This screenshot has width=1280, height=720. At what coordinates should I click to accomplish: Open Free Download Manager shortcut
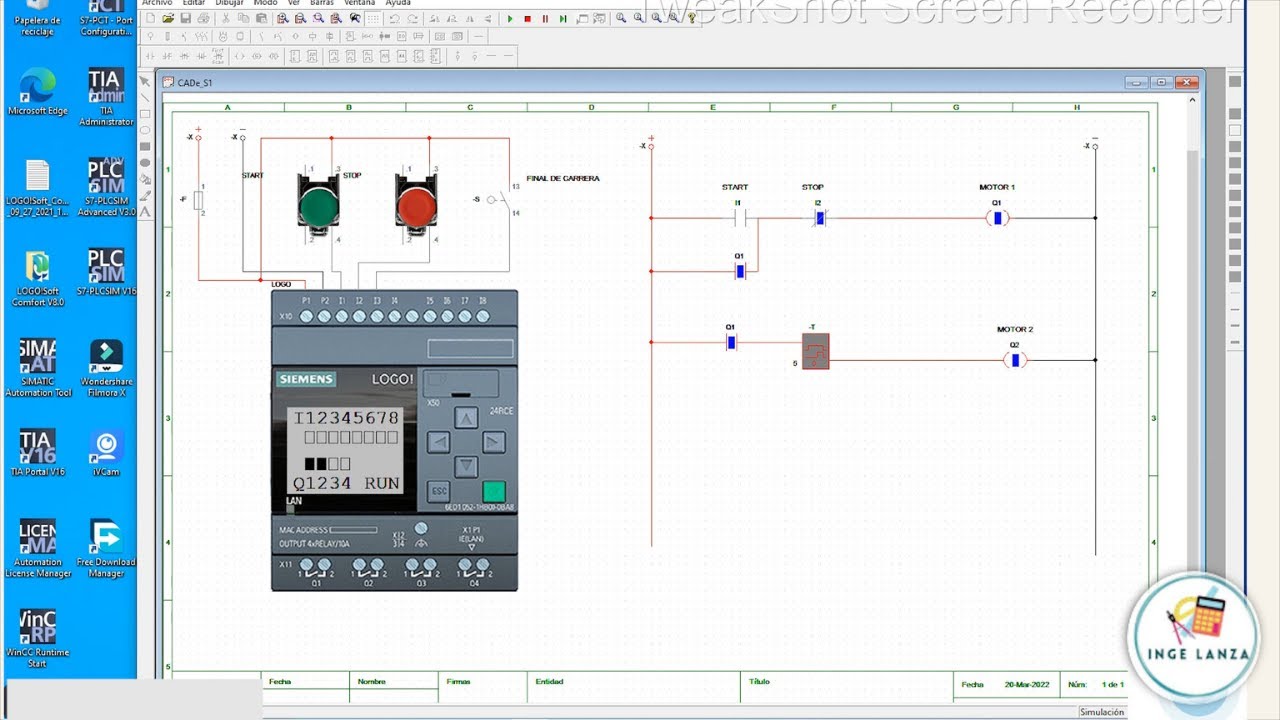click(x=106, y=549)
